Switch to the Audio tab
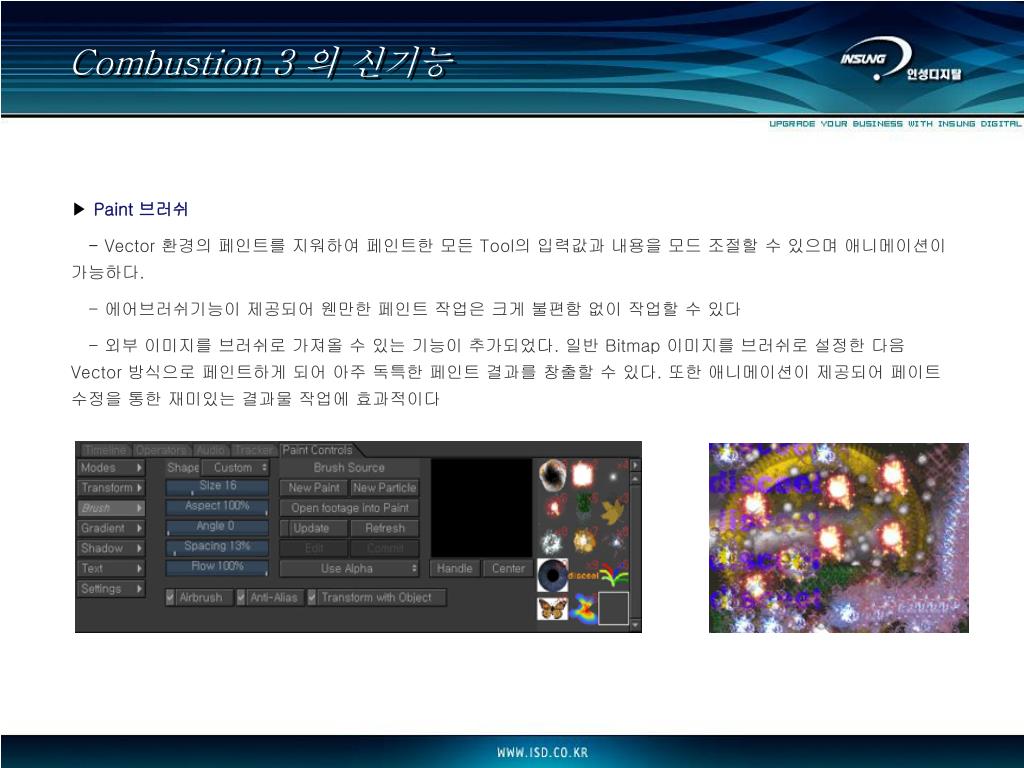 tap(211, 450)
